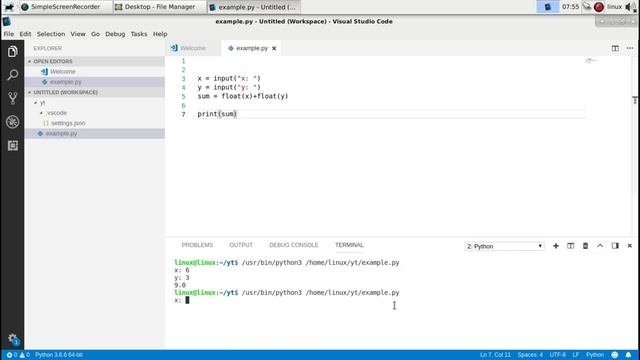Open the Extensions view
Viewport: 640px width, 360px height.
point(12,145)
